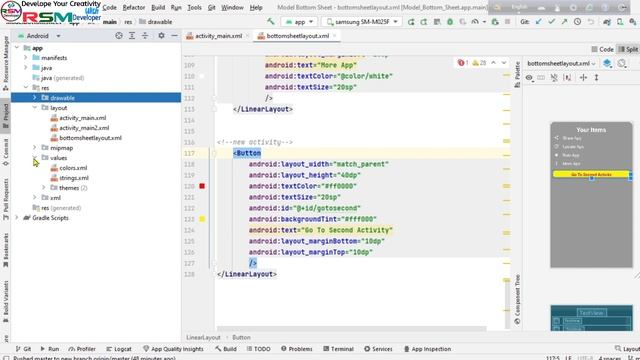Go to previous highlighted error arrow
Image resolution: width=640 pixels, height=360 pixels.
point(493,63)
